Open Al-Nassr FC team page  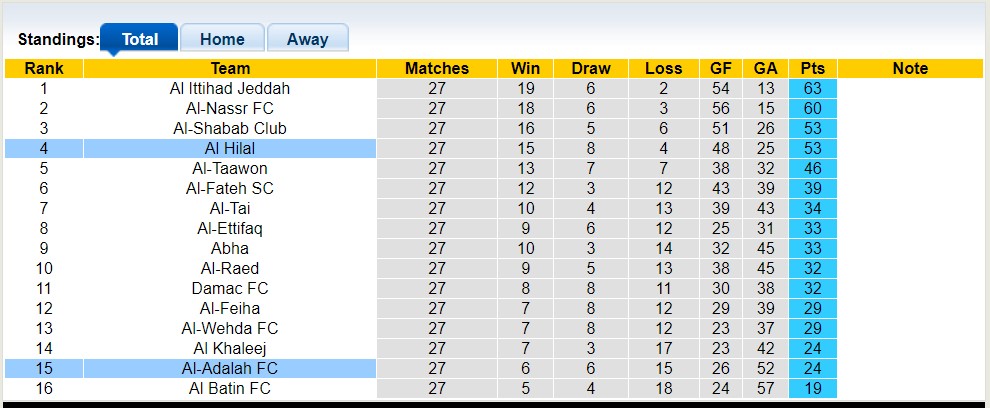pos(230,108)
